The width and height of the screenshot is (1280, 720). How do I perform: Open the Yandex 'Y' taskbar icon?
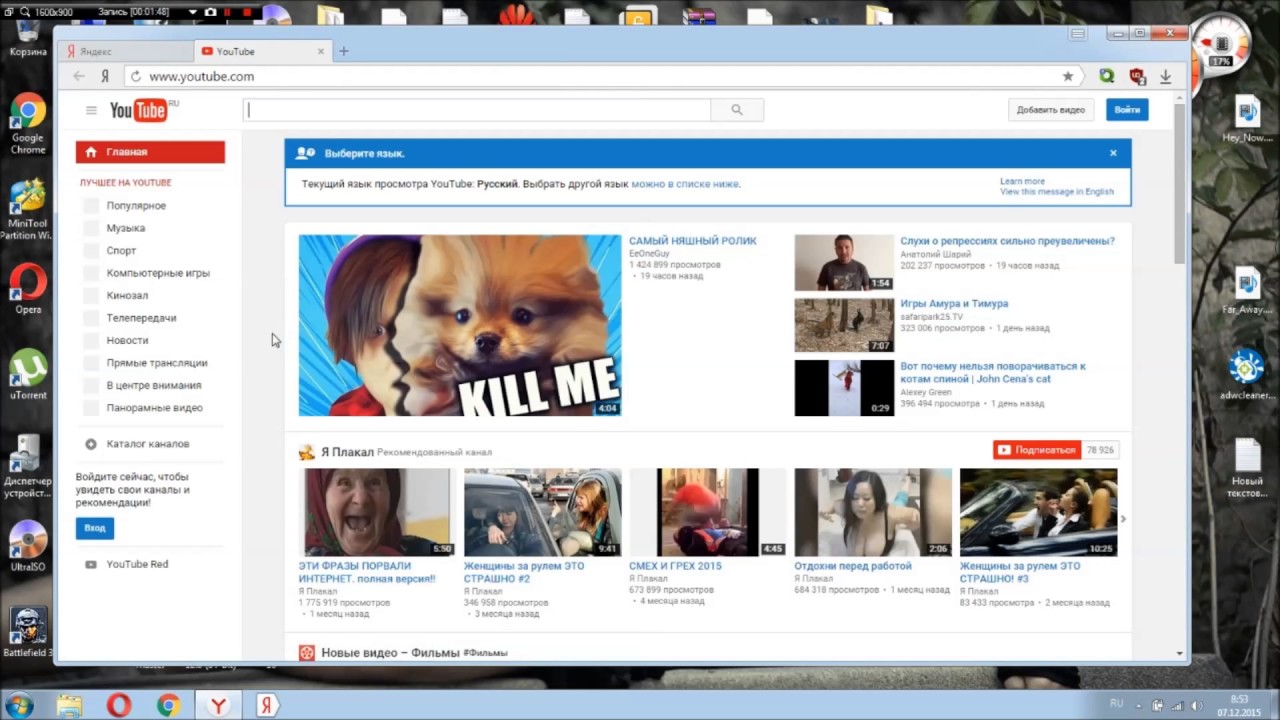218,705
